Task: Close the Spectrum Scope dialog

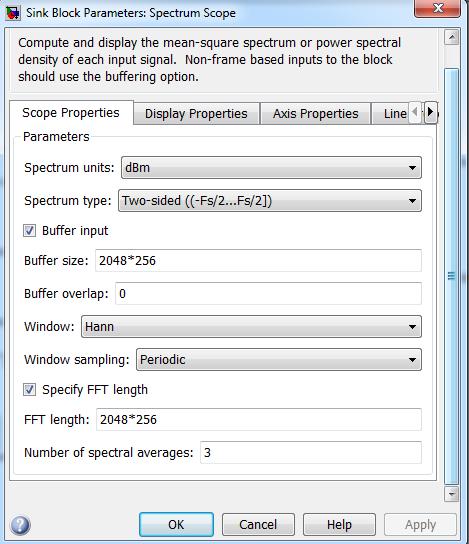Action: (437, 8)
